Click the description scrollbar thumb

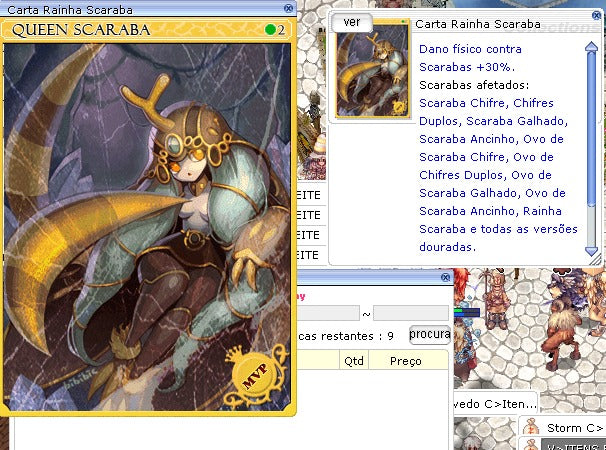tap(591, 130)
